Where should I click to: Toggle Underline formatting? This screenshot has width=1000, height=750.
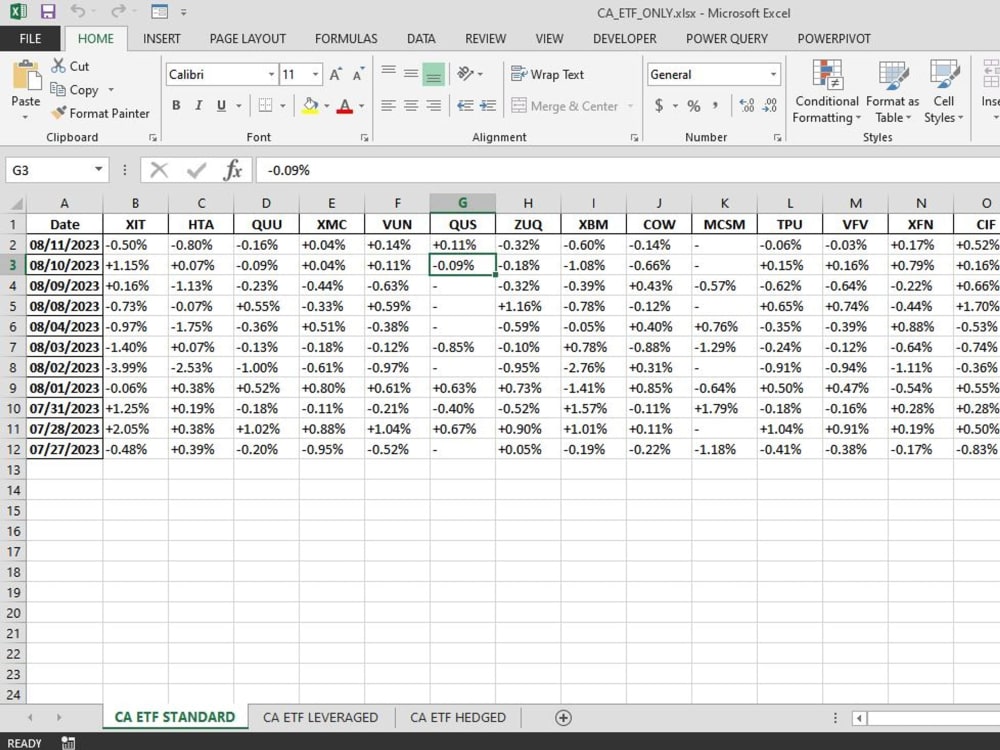click(x=221, y=105)
